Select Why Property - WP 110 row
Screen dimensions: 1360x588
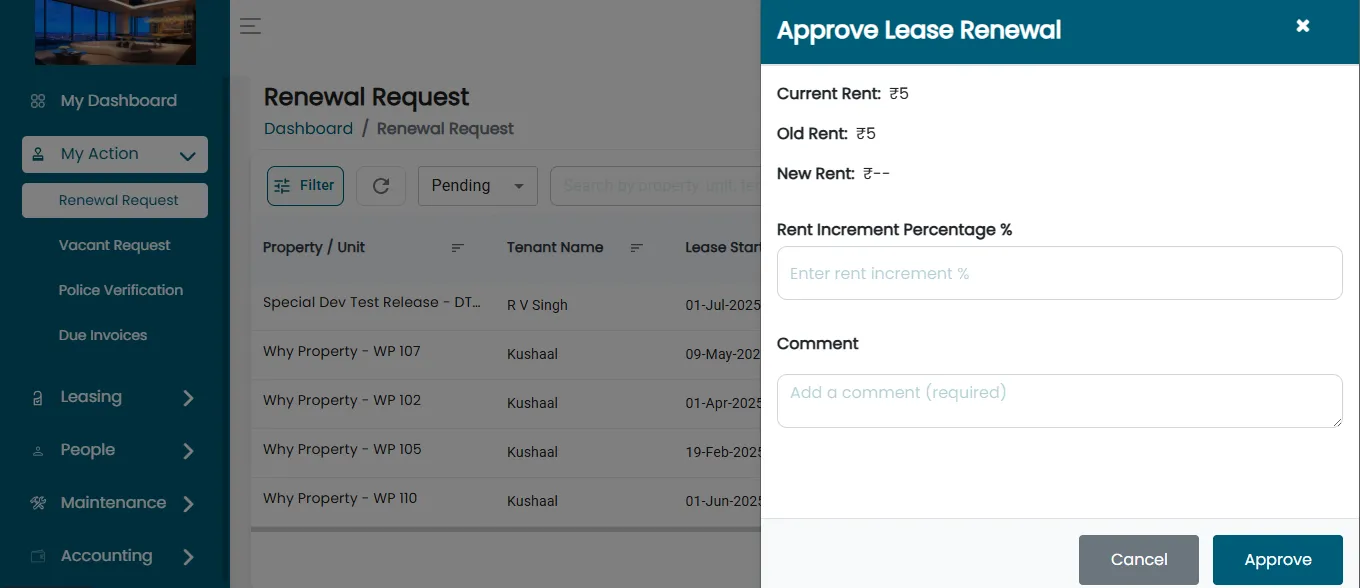pos(506,500)
